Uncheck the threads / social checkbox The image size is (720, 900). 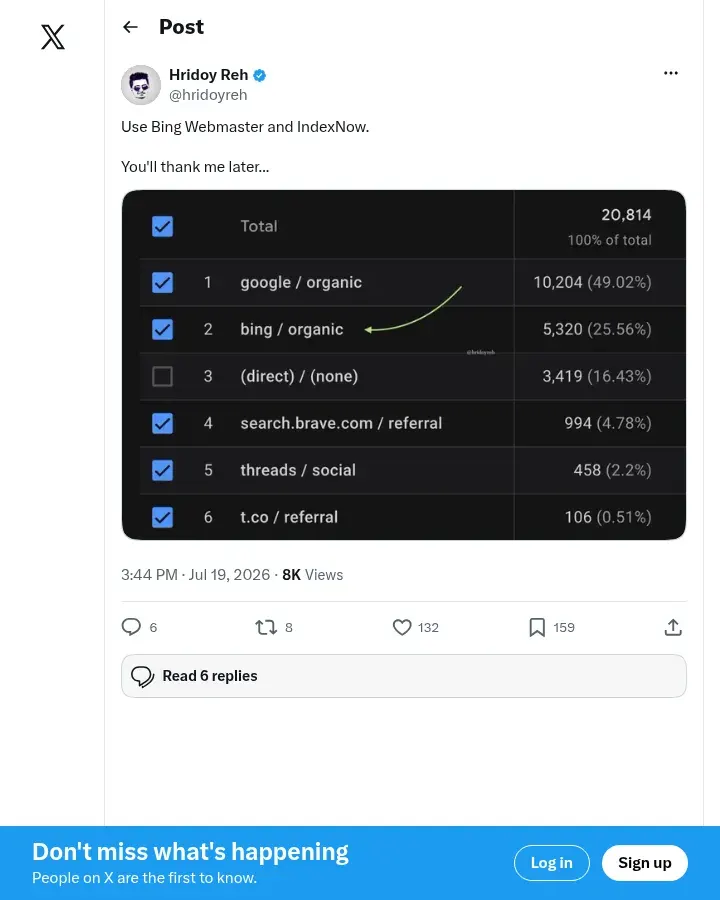[162, 470]
